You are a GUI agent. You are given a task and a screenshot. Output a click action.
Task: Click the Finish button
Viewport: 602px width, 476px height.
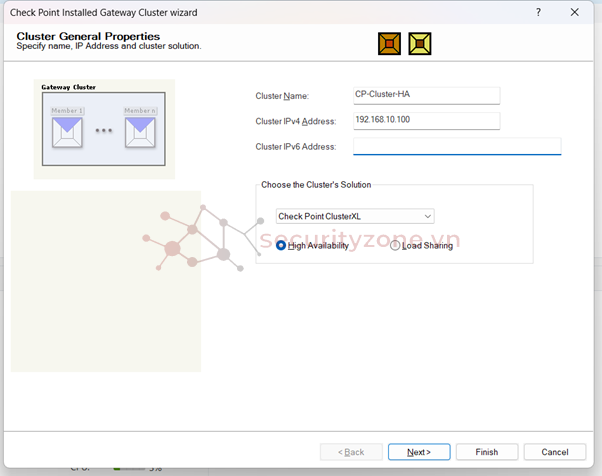[487, 452]
